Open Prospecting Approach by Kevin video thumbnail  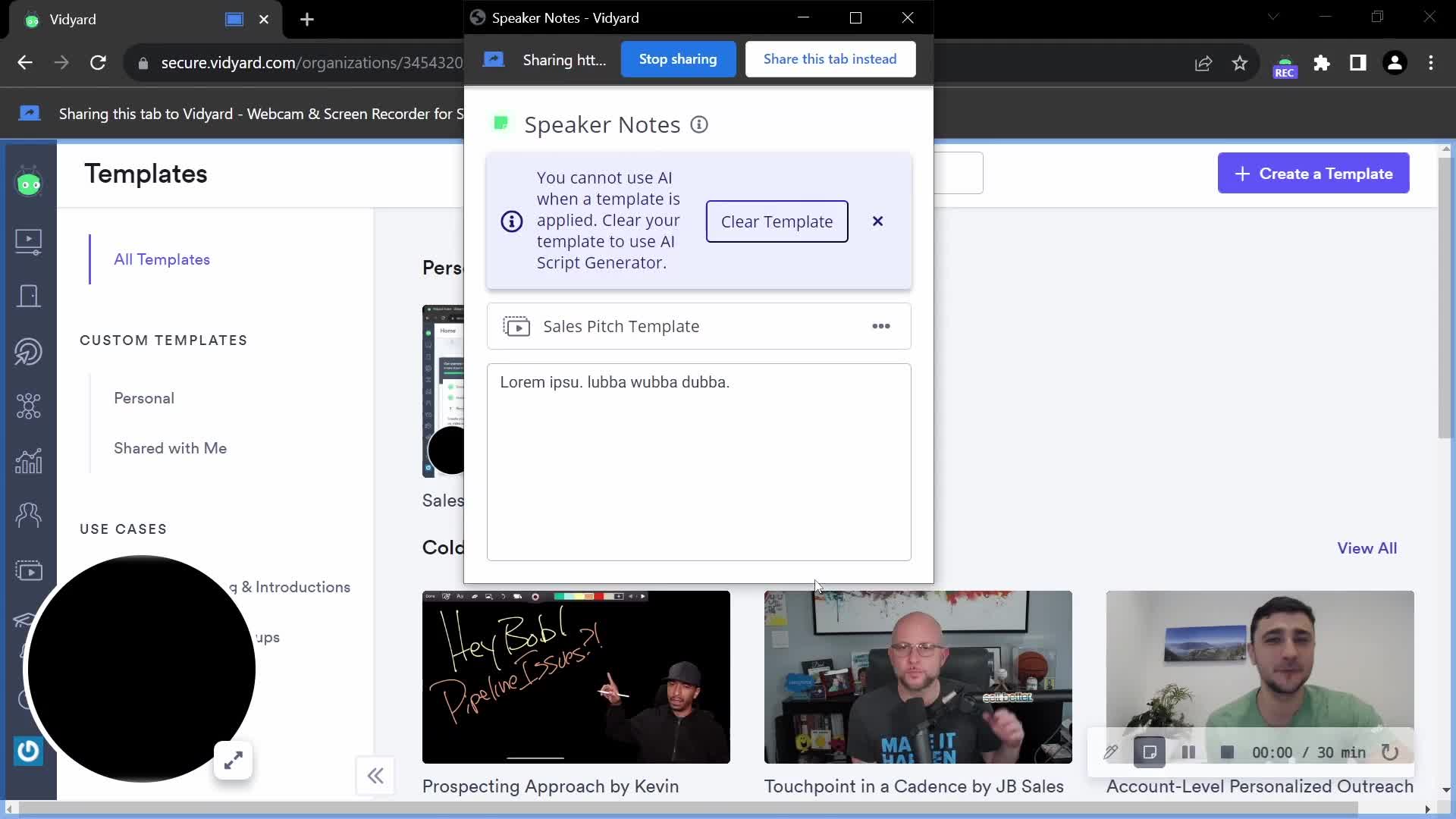click(x=576, y=677)
